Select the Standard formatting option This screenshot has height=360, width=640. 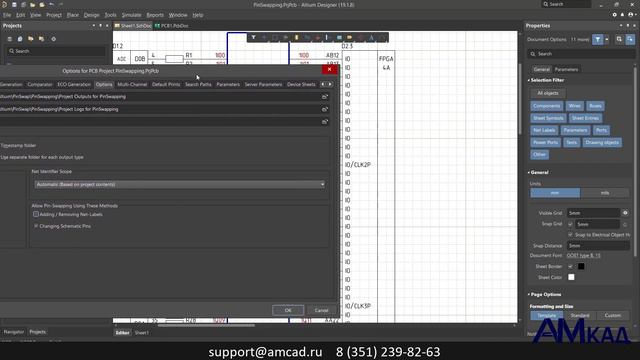580,316
